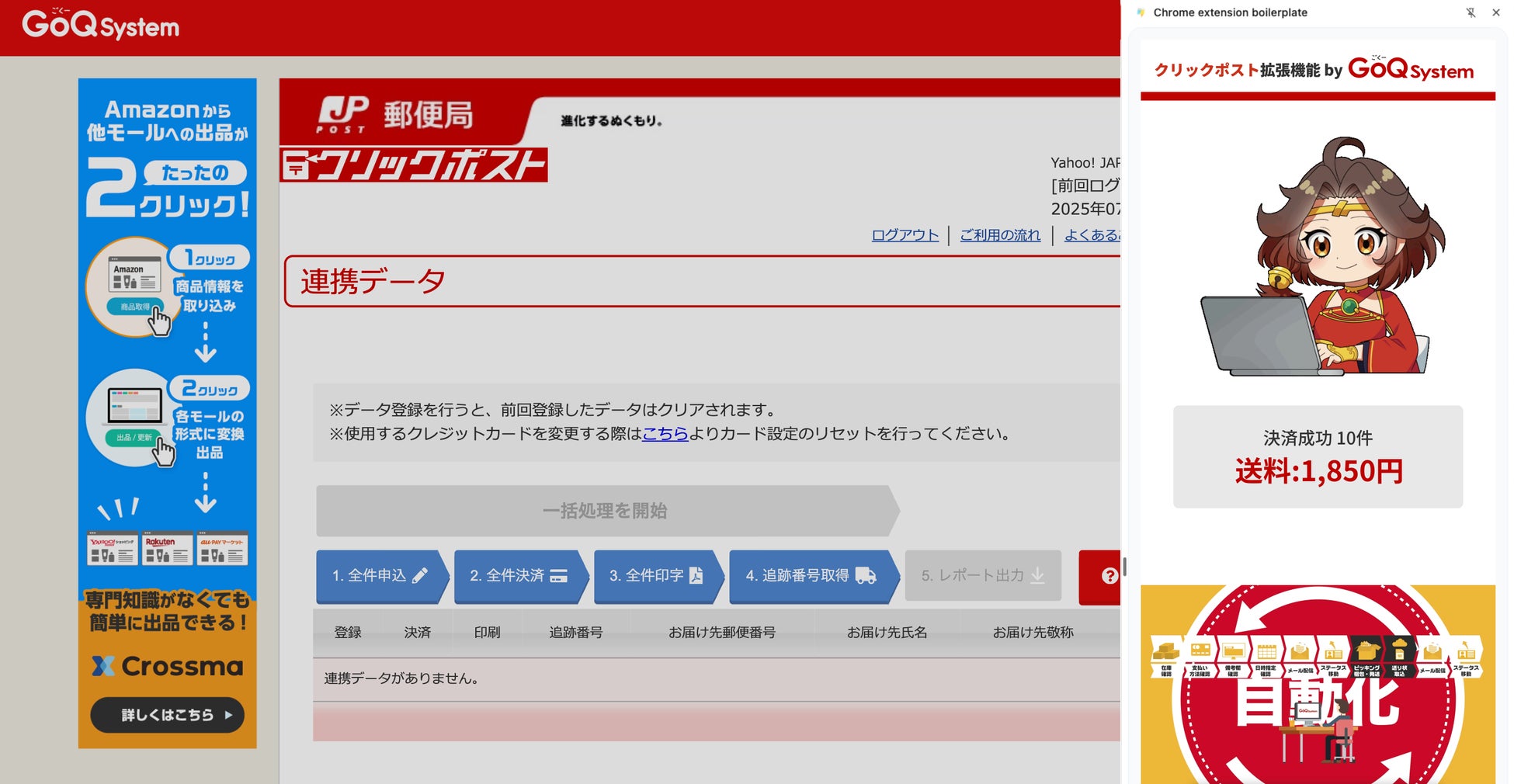Image resolution: width=1514 pixels, height=784 pixels.
Task: Click the クリックポスト拡張機能 by GoQSystem header
Action: (1314, 70)
